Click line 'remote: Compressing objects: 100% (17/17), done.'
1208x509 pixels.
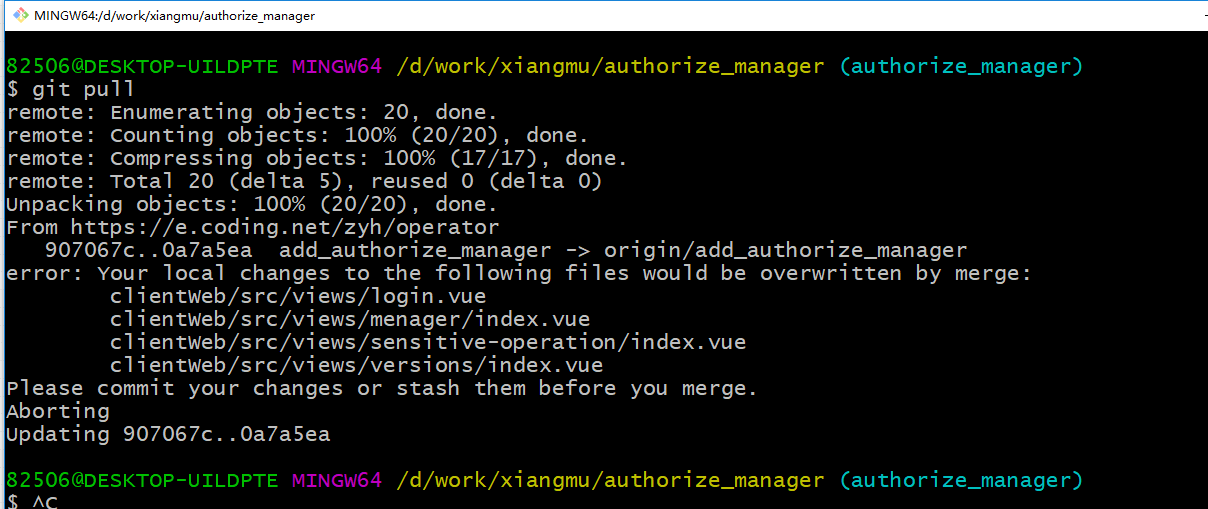pyautogui.click(x=317, y=158)
